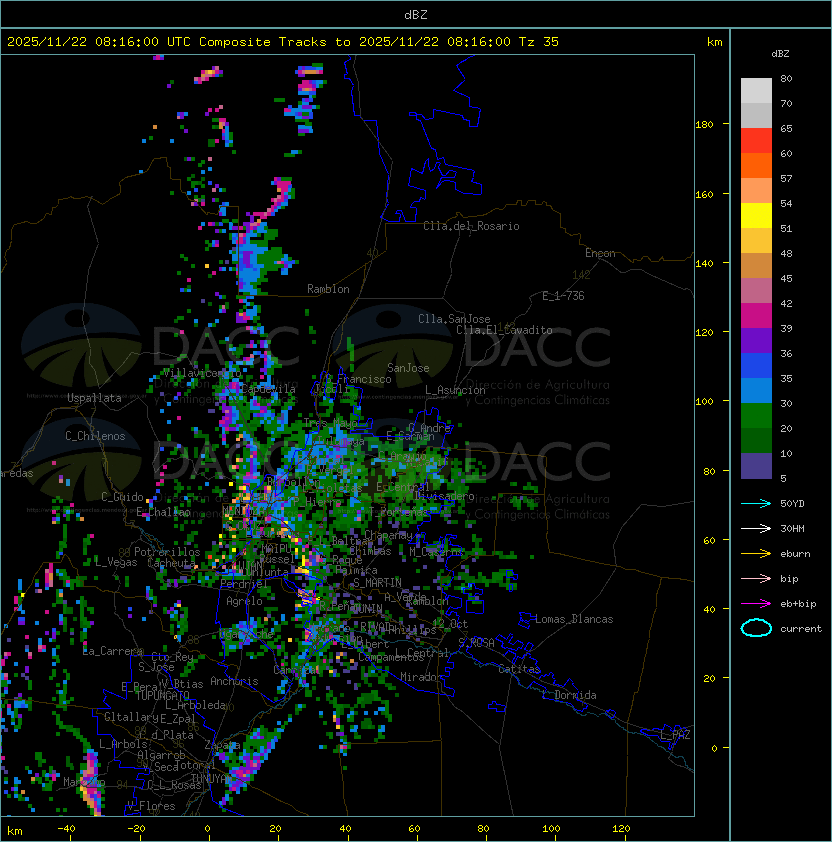Click the Catitas map label
The height and width of the screenshot is (842, 832).
[x=519, y=669]
